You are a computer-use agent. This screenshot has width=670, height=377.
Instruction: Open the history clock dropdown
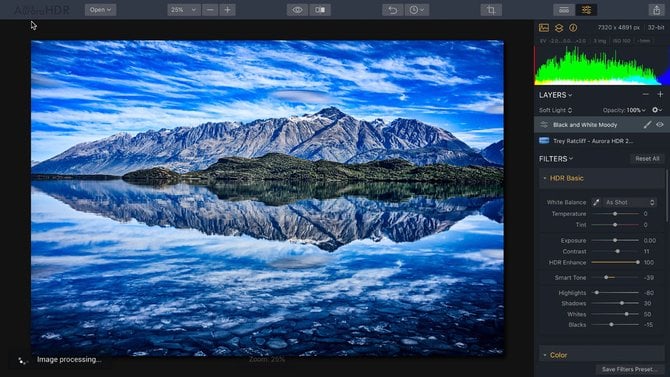tap(417, 10)
